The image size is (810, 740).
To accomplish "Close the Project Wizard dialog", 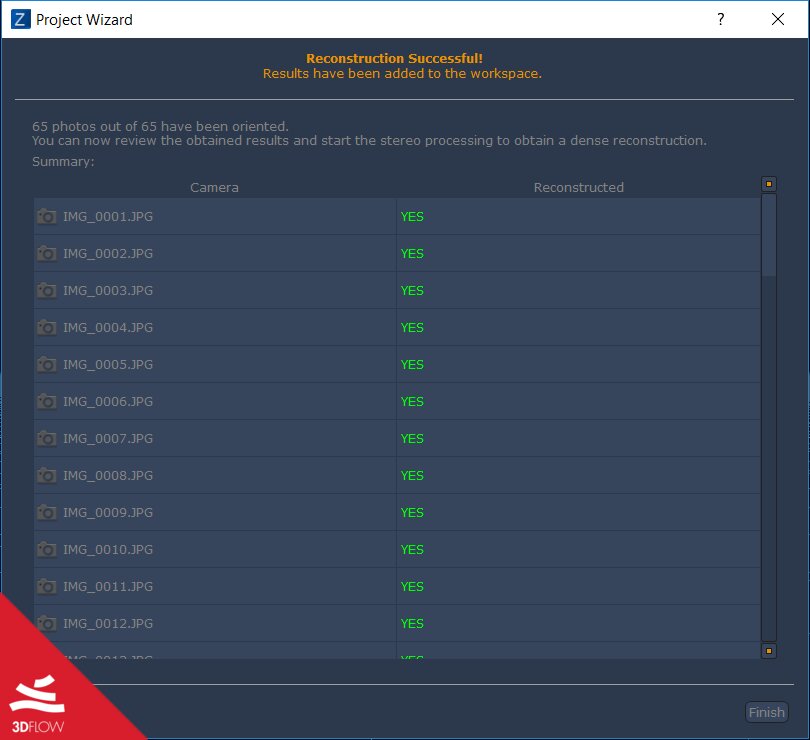I will pyautogui.click(x=777, y=19).
